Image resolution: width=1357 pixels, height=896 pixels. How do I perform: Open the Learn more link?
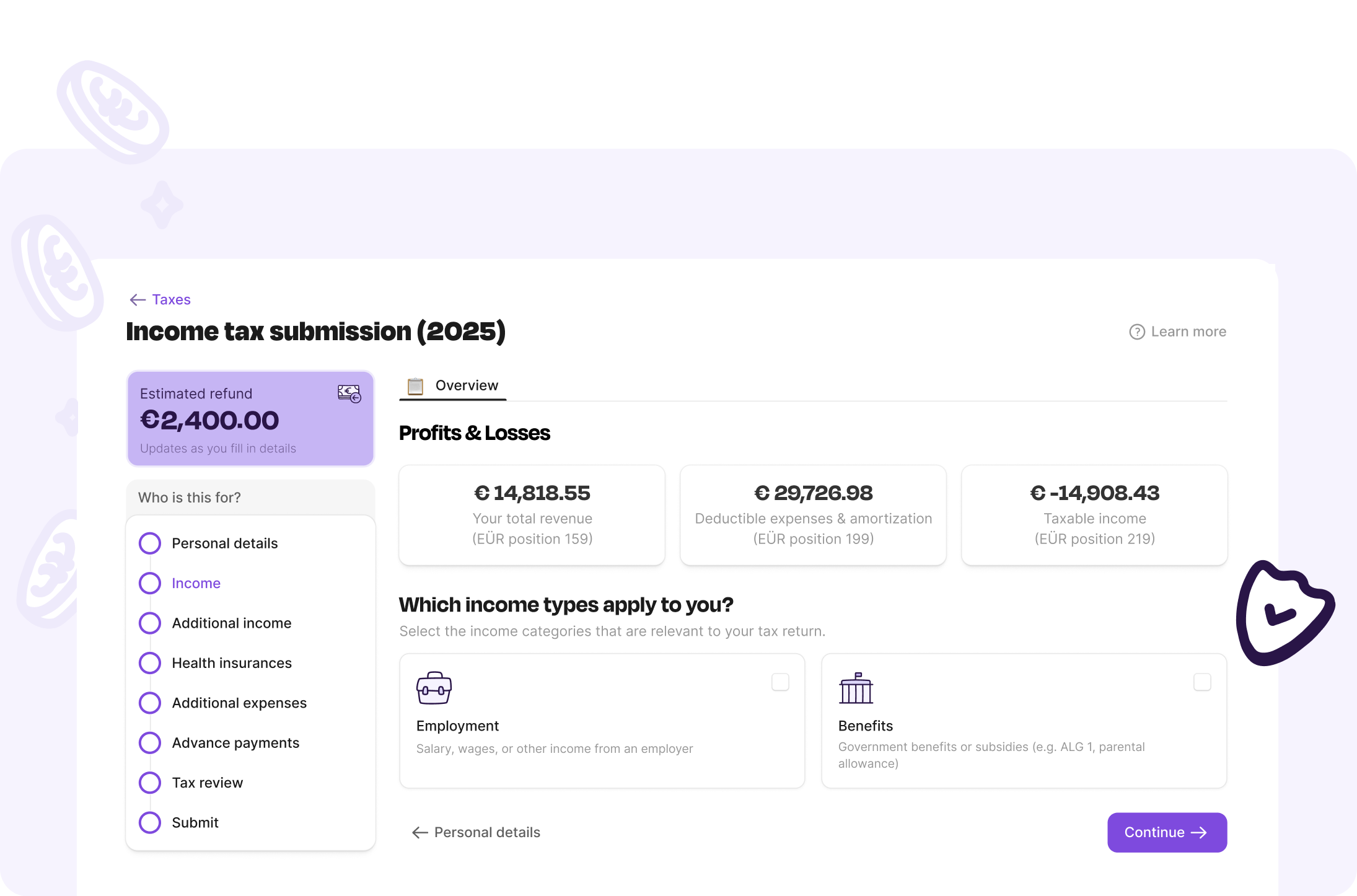(x=1177, y=332)
